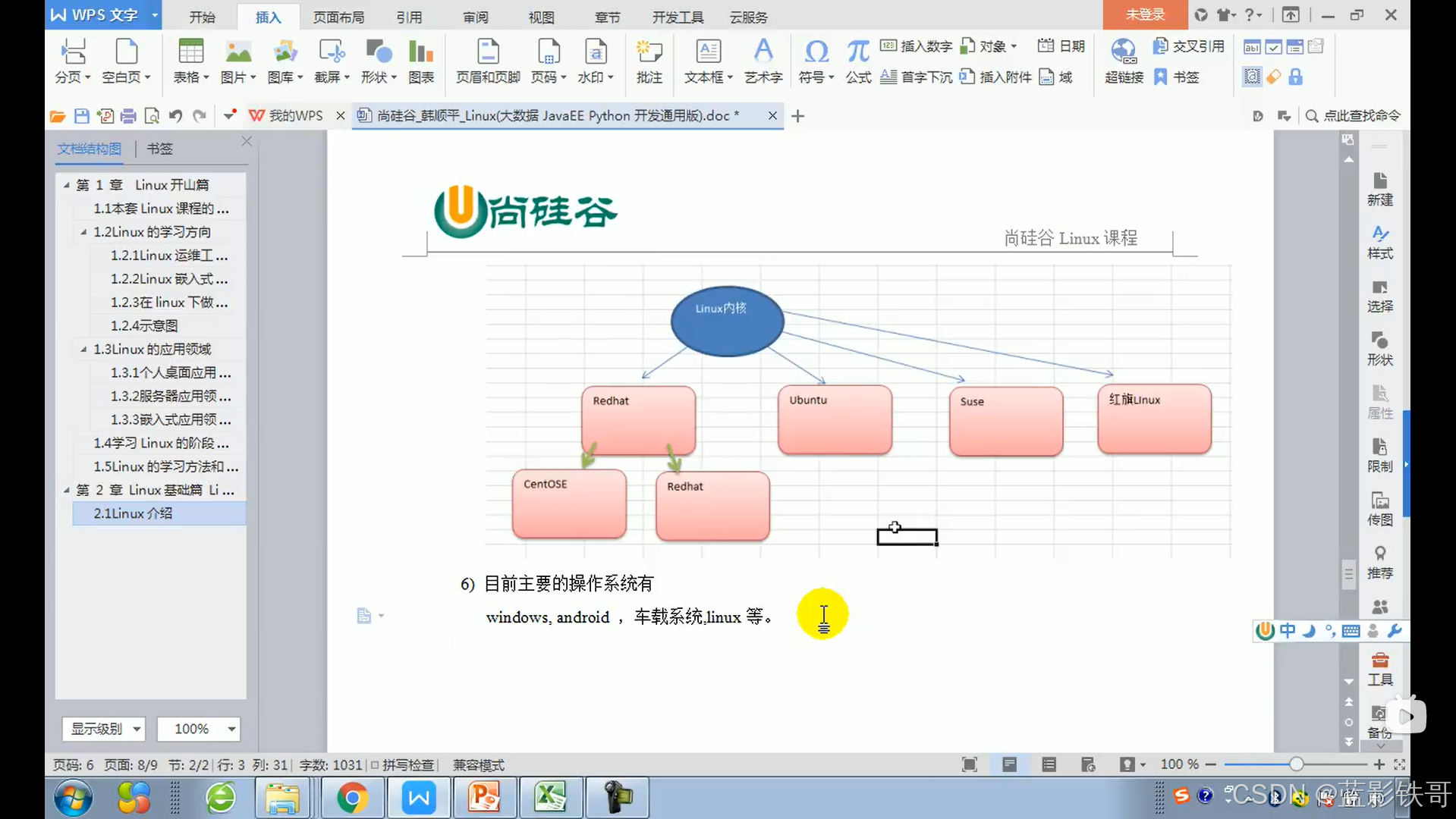Open the 引用 ribbon tab
Screen dimensions: 1456x819
409,17
